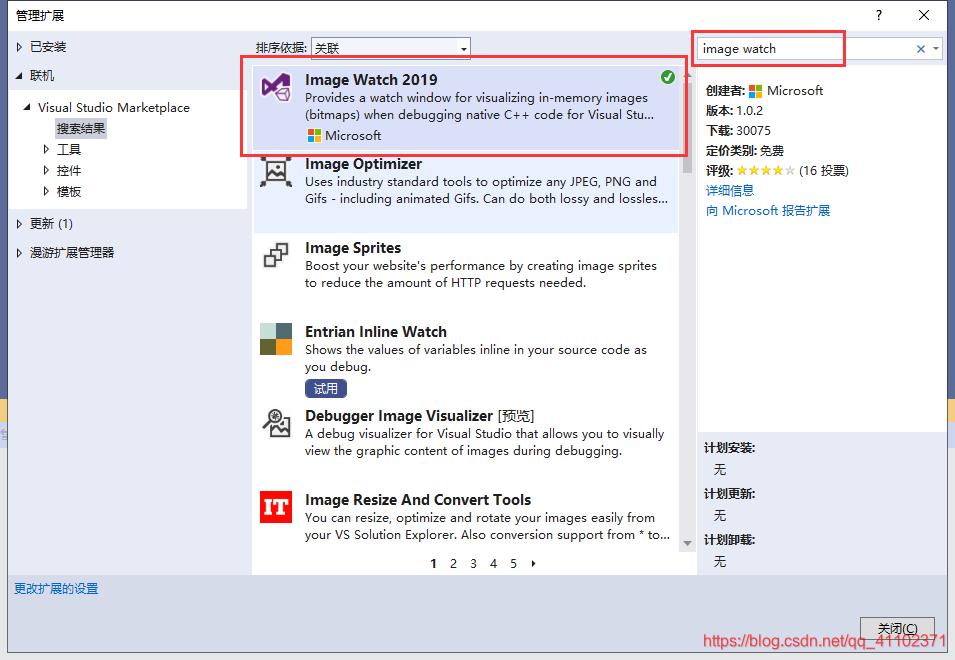955x660 pixels.
Task: Click the Entrian Inline Watch icon
Action: [275, 340]
